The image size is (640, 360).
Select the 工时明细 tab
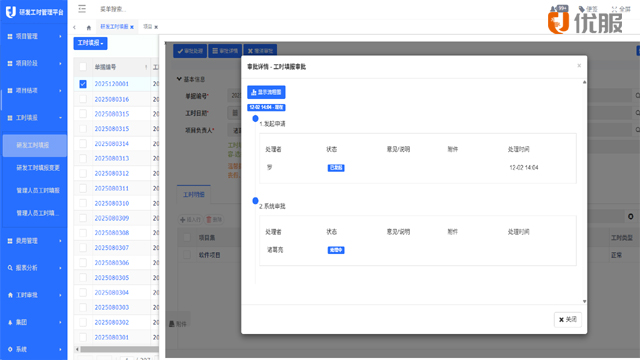[x=193, y=195]
